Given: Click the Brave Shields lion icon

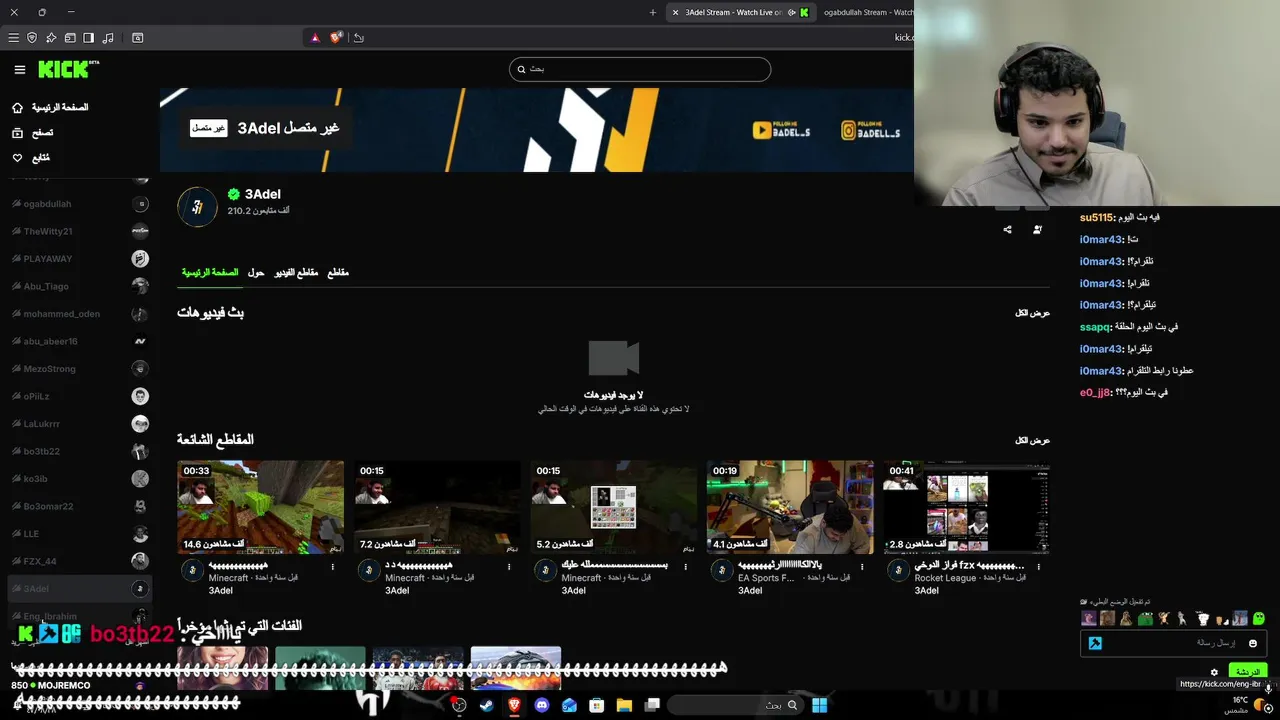Looking at the screenshot, I should pos(337,38).
